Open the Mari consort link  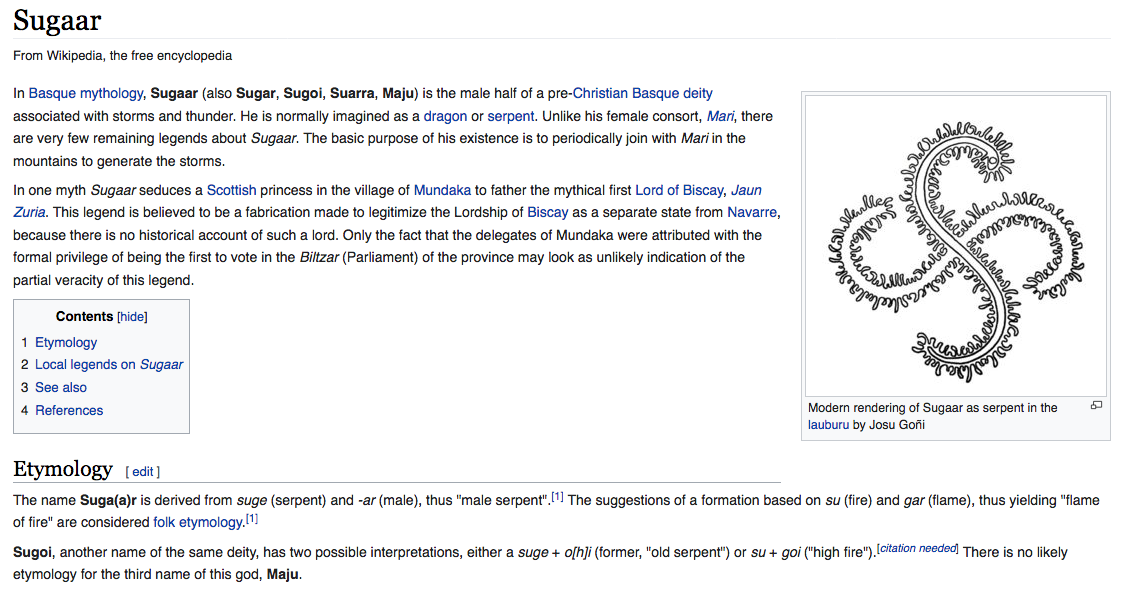[720, 116]
